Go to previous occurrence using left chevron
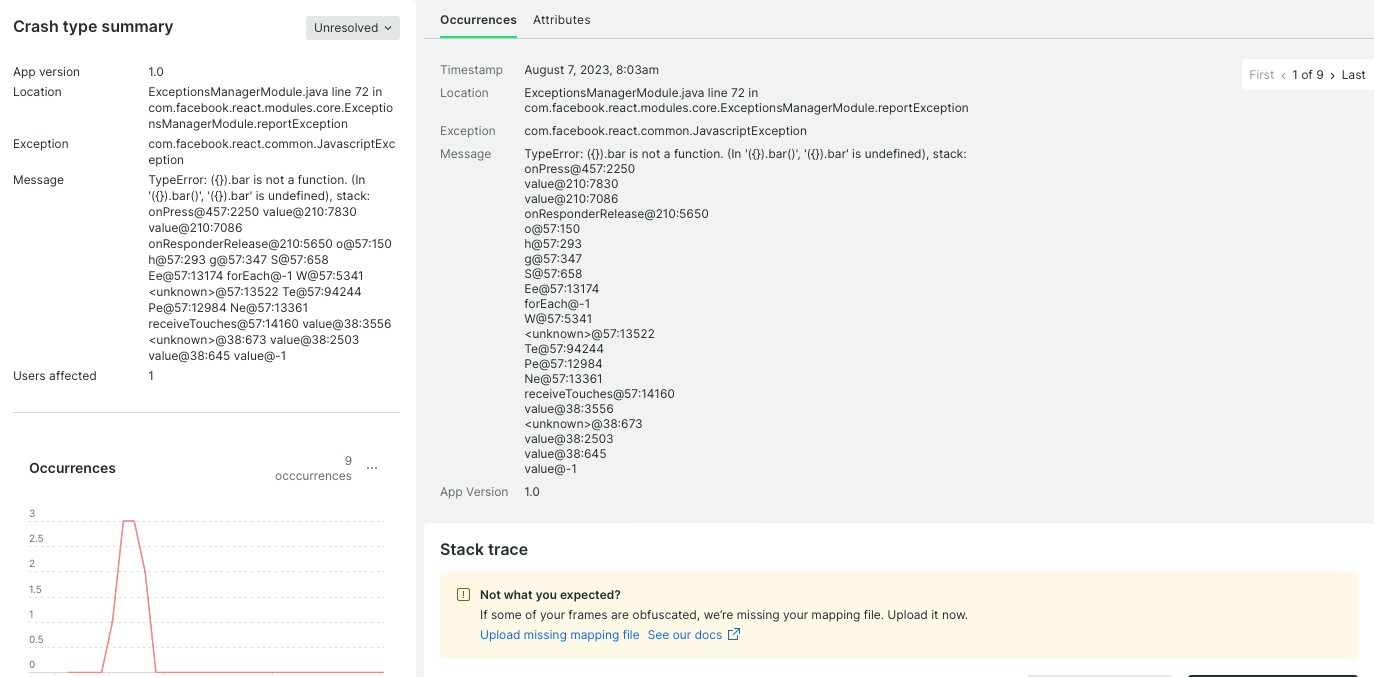Image resolution: width=1374 pixels, height=677 pixels. tap(1283, 75)
